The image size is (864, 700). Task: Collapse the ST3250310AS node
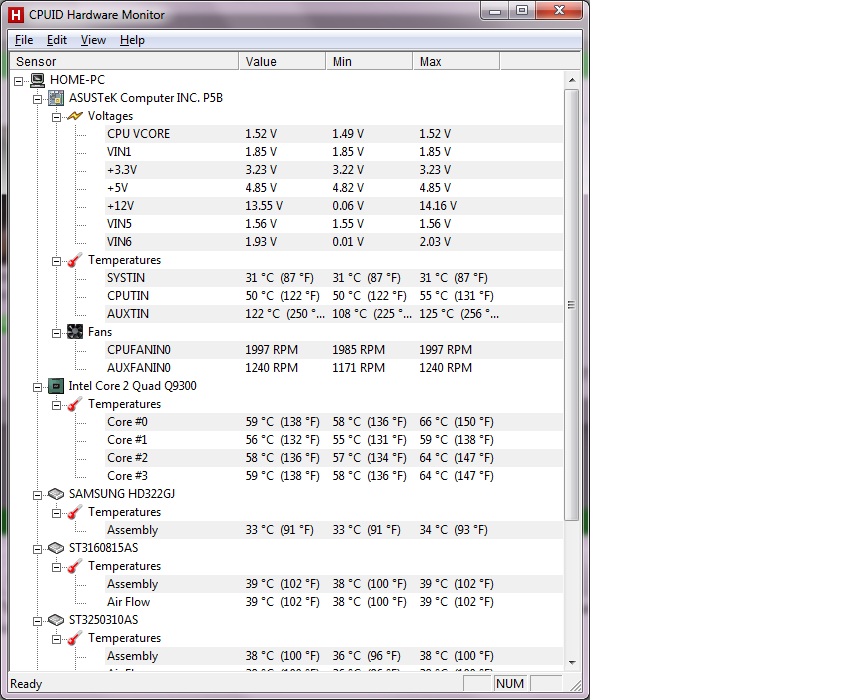[37, 621]
